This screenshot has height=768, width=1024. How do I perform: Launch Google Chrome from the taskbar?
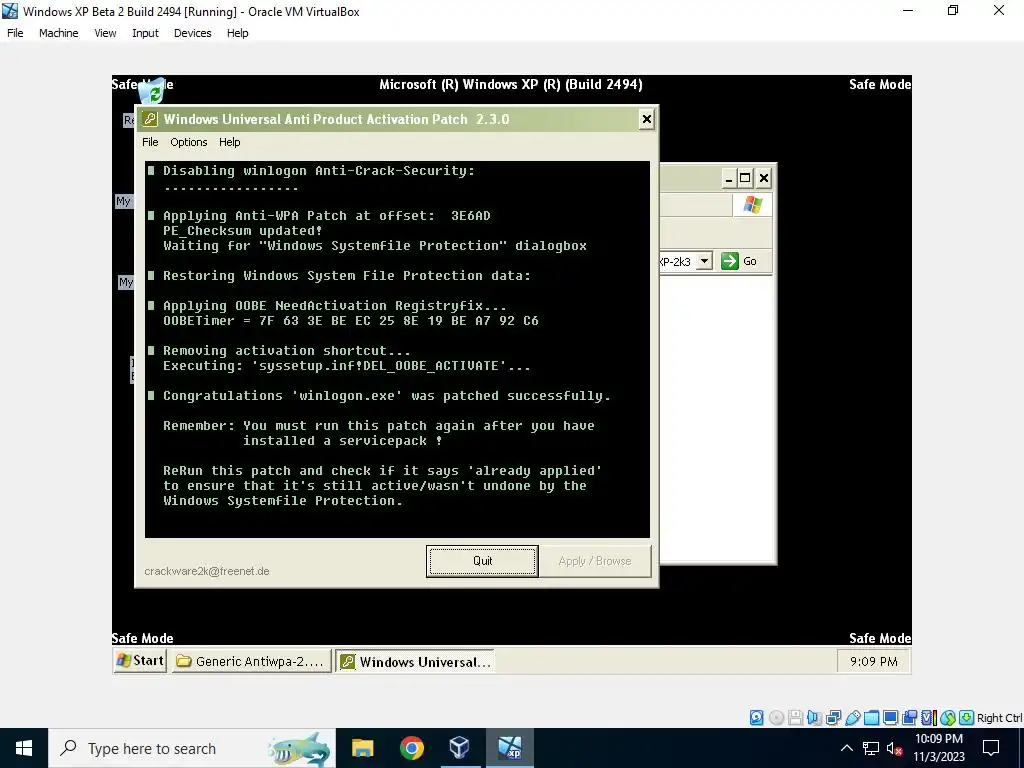pos(411,748)
